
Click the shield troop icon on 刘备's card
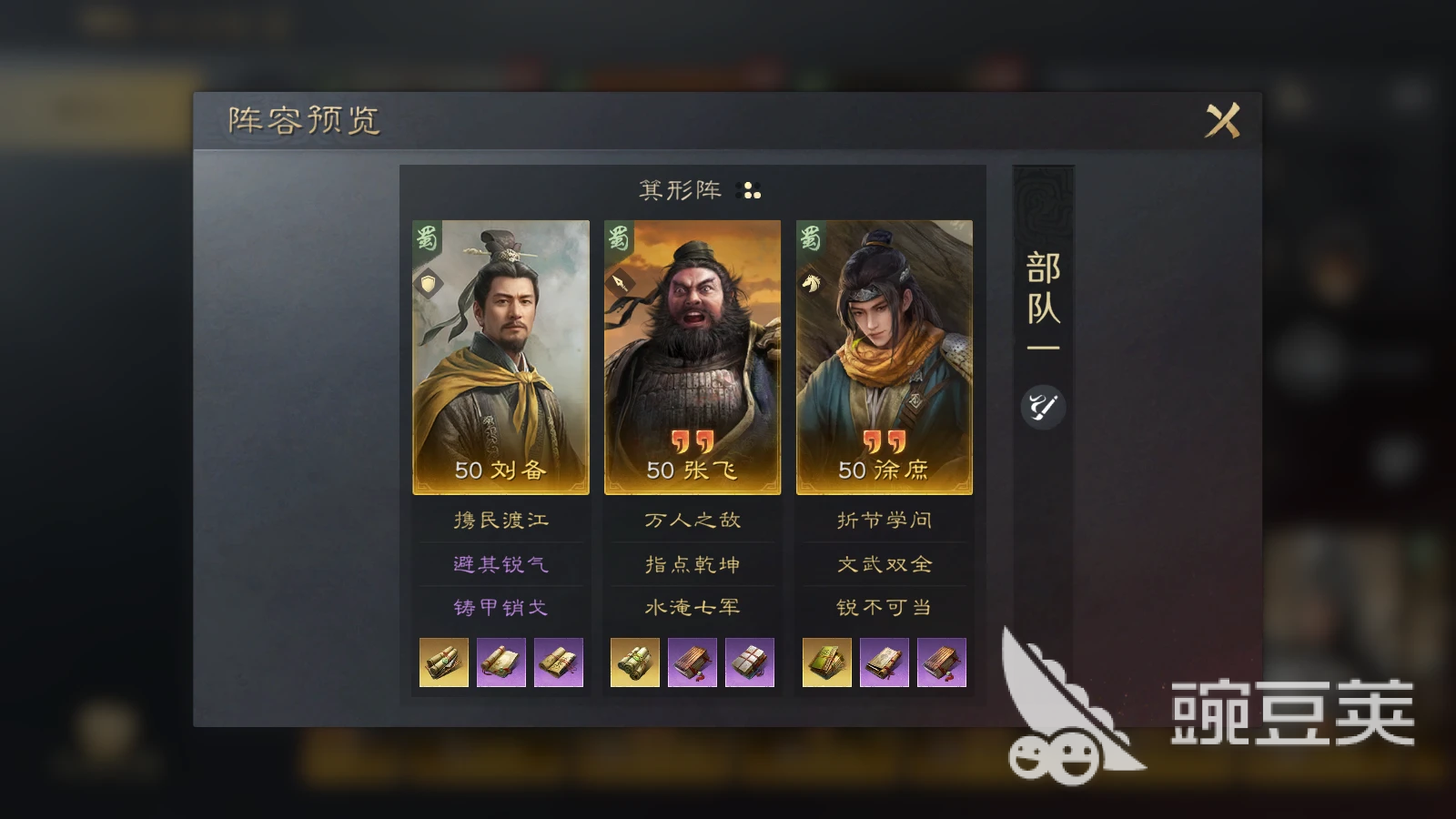(428, 283)
